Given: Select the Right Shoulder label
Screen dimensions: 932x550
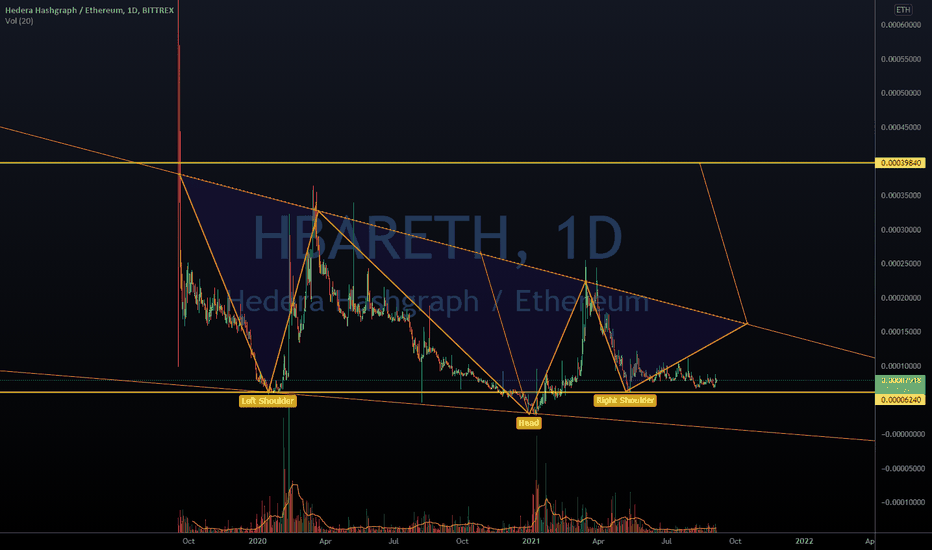Looking at the screenshot, I should [x=625, y=400].
